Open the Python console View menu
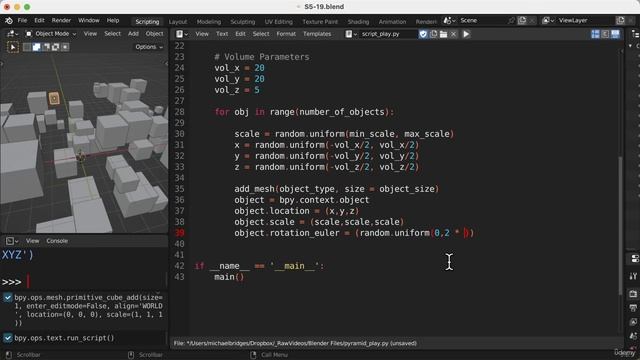The height and width of the screenshot is (360, 640). [33, 241]
